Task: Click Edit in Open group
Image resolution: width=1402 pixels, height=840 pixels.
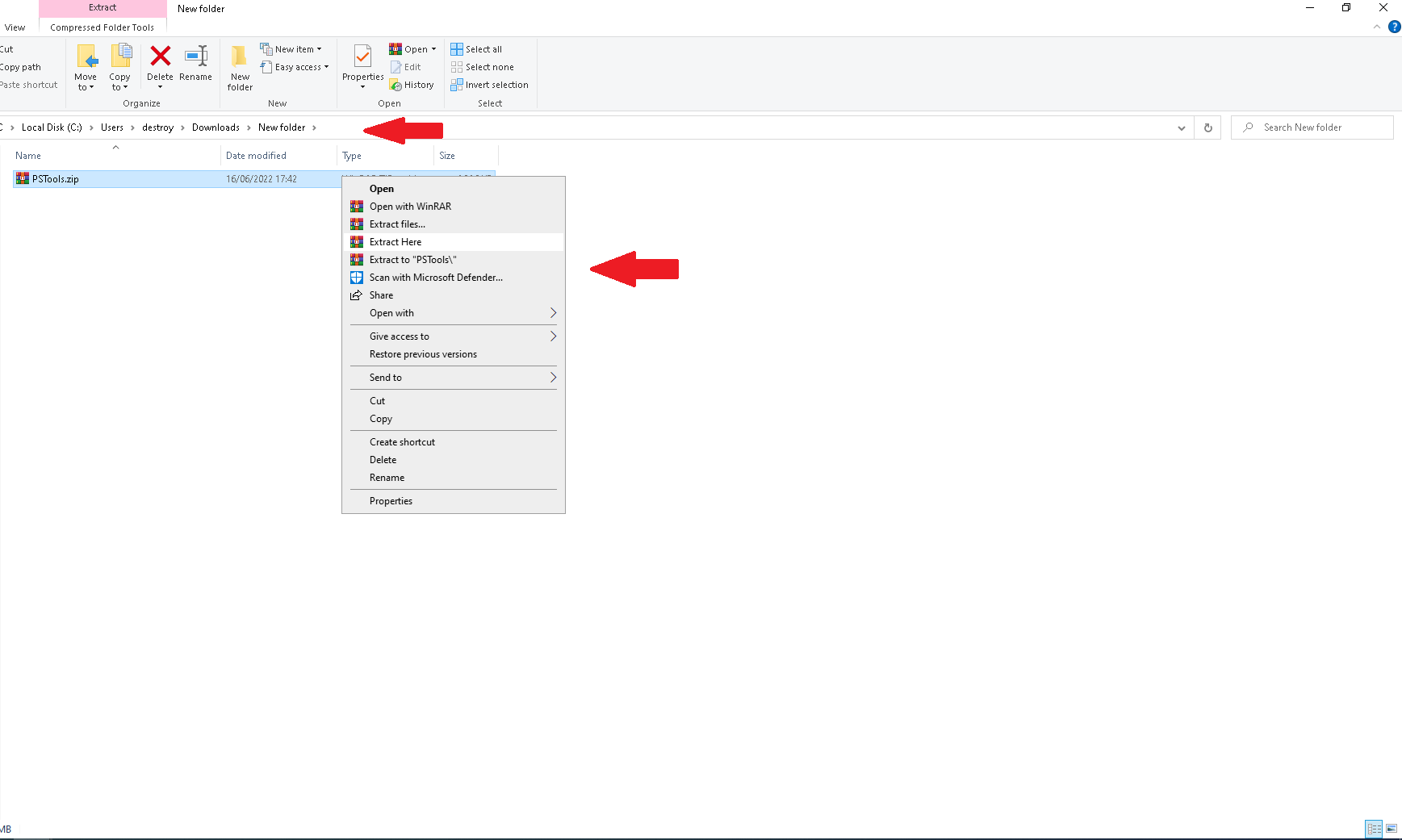Action: [405, 67]
